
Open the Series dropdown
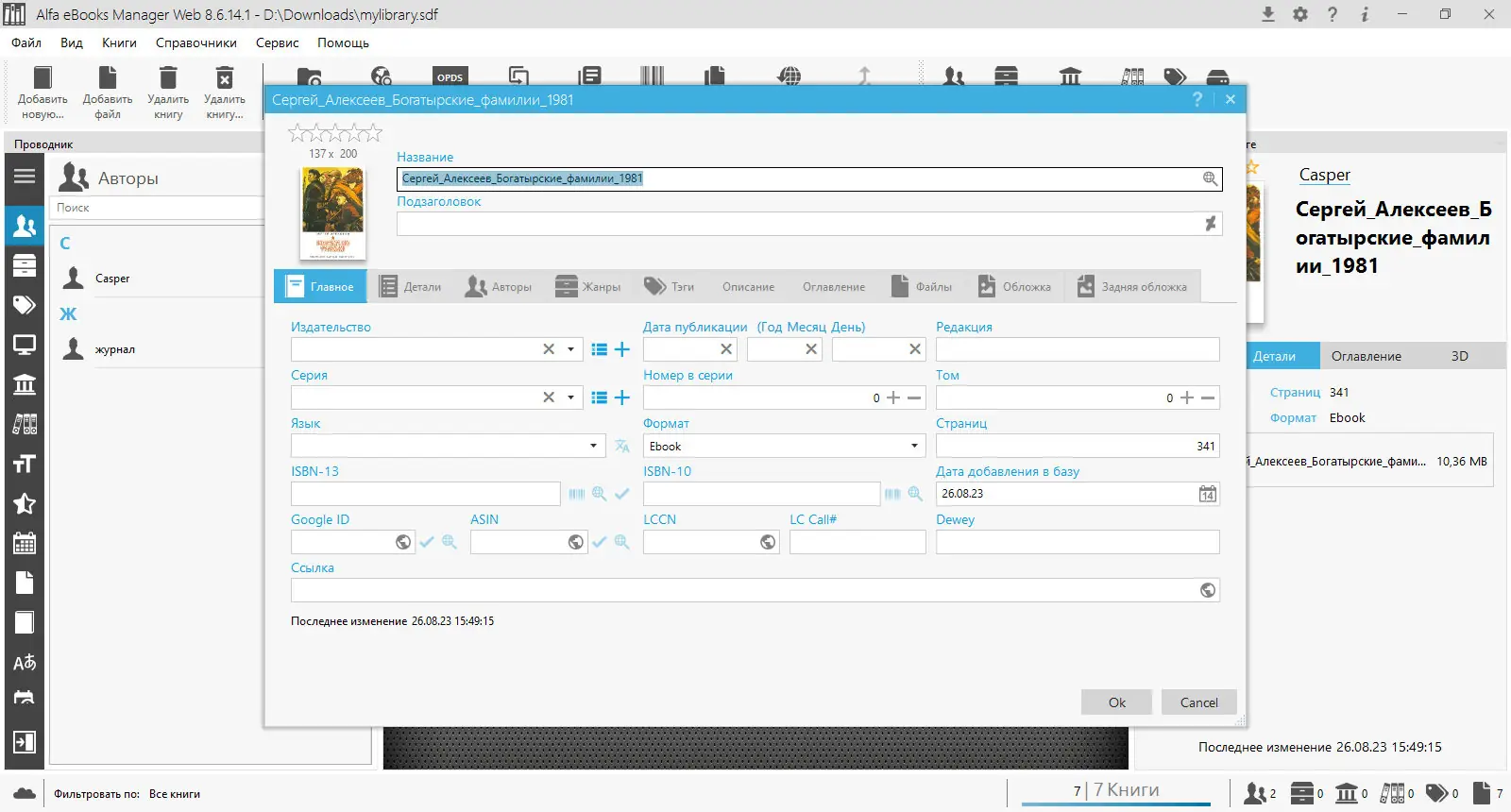coord(570,398)
